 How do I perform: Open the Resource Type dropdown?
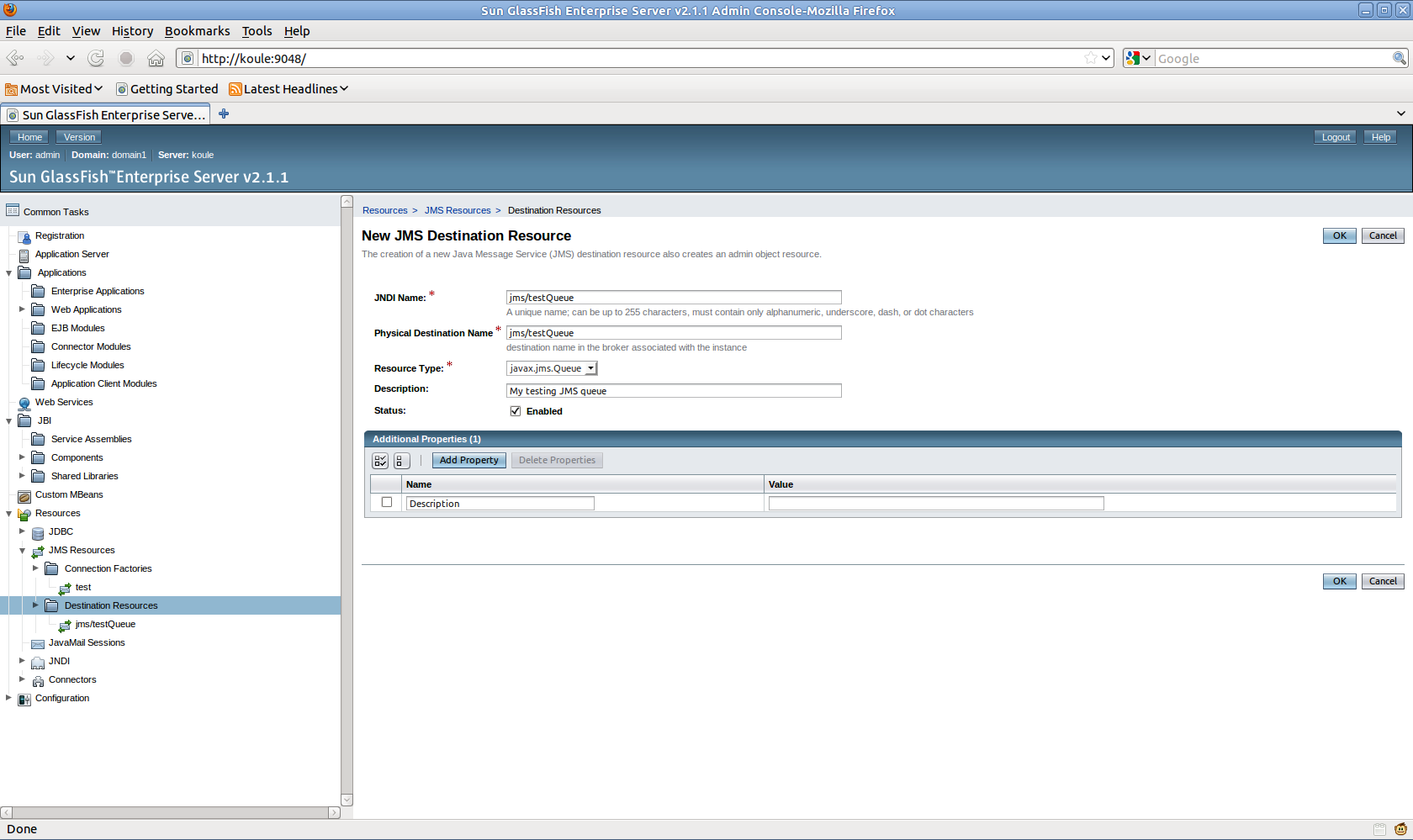pyautogui.click(x=591, y=367)
